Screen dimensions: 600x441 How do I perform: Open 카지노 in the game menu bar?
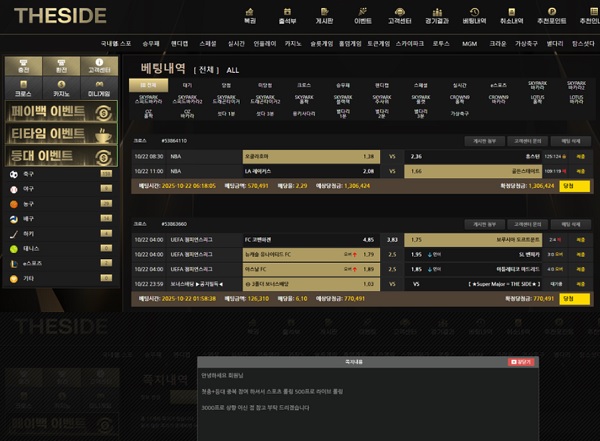(x=293, y=45)
